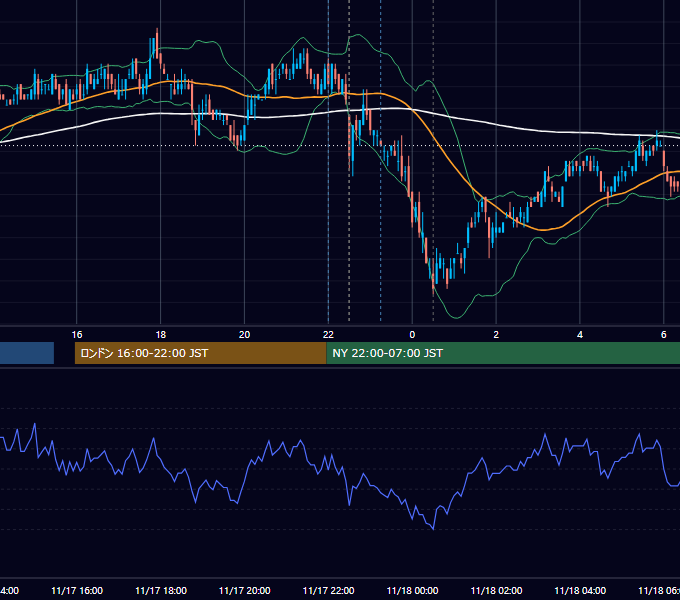Click the 16 hour label on price chart
Screen dimensions: 680x600
coord(77,335)
